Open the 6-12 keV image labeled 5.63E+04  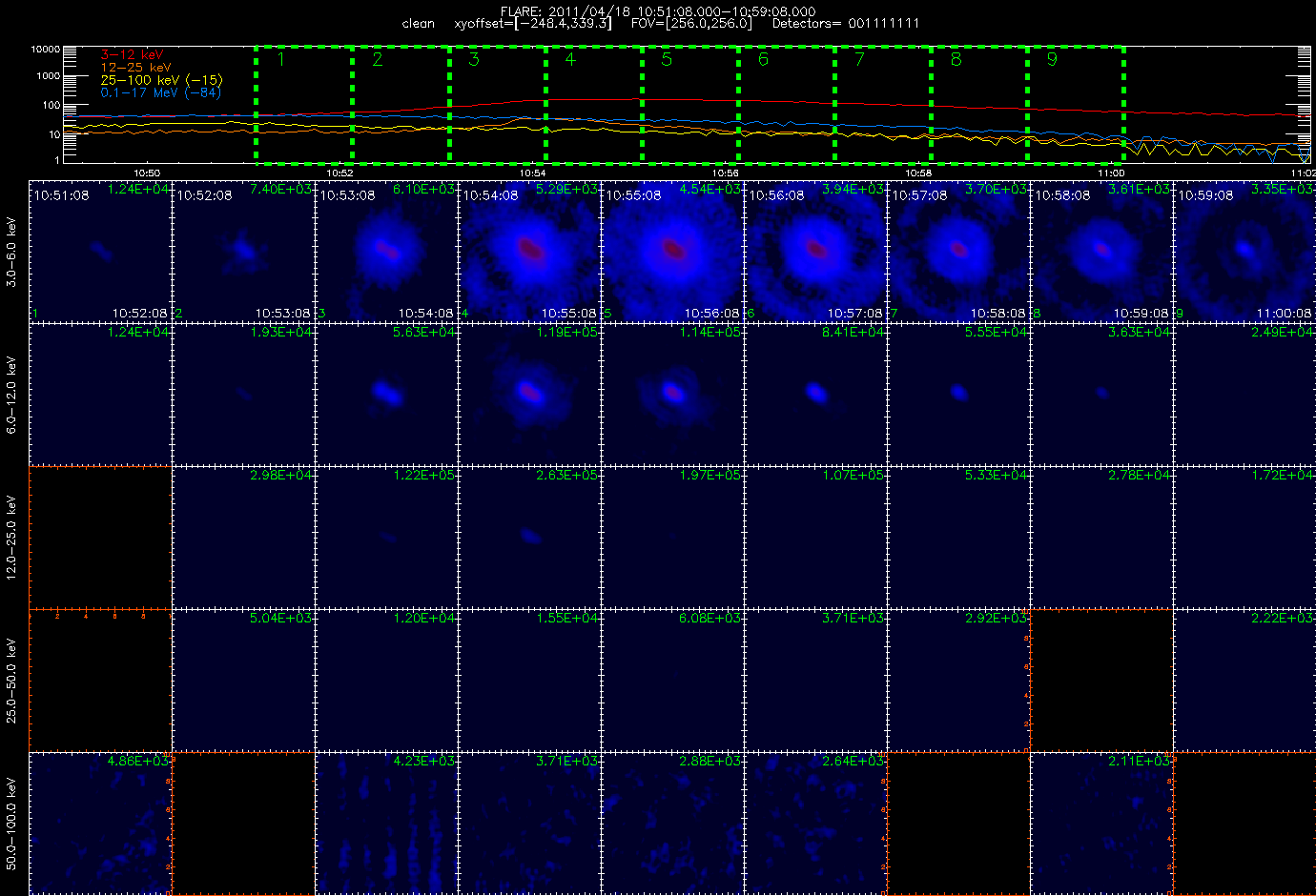(x=387, y=394)
